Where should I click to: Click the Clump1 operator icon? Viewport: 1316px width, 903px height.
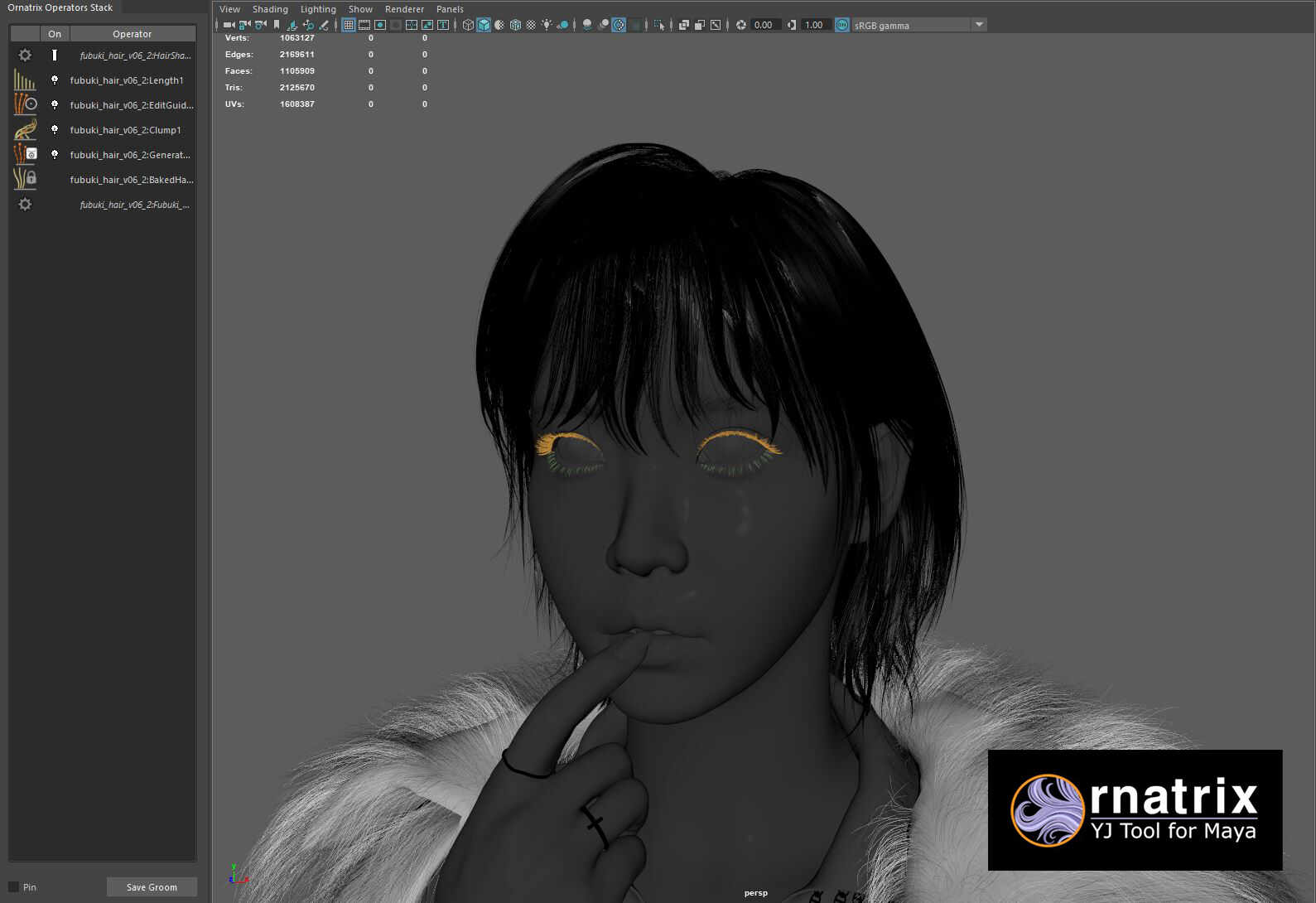point(25,130)
